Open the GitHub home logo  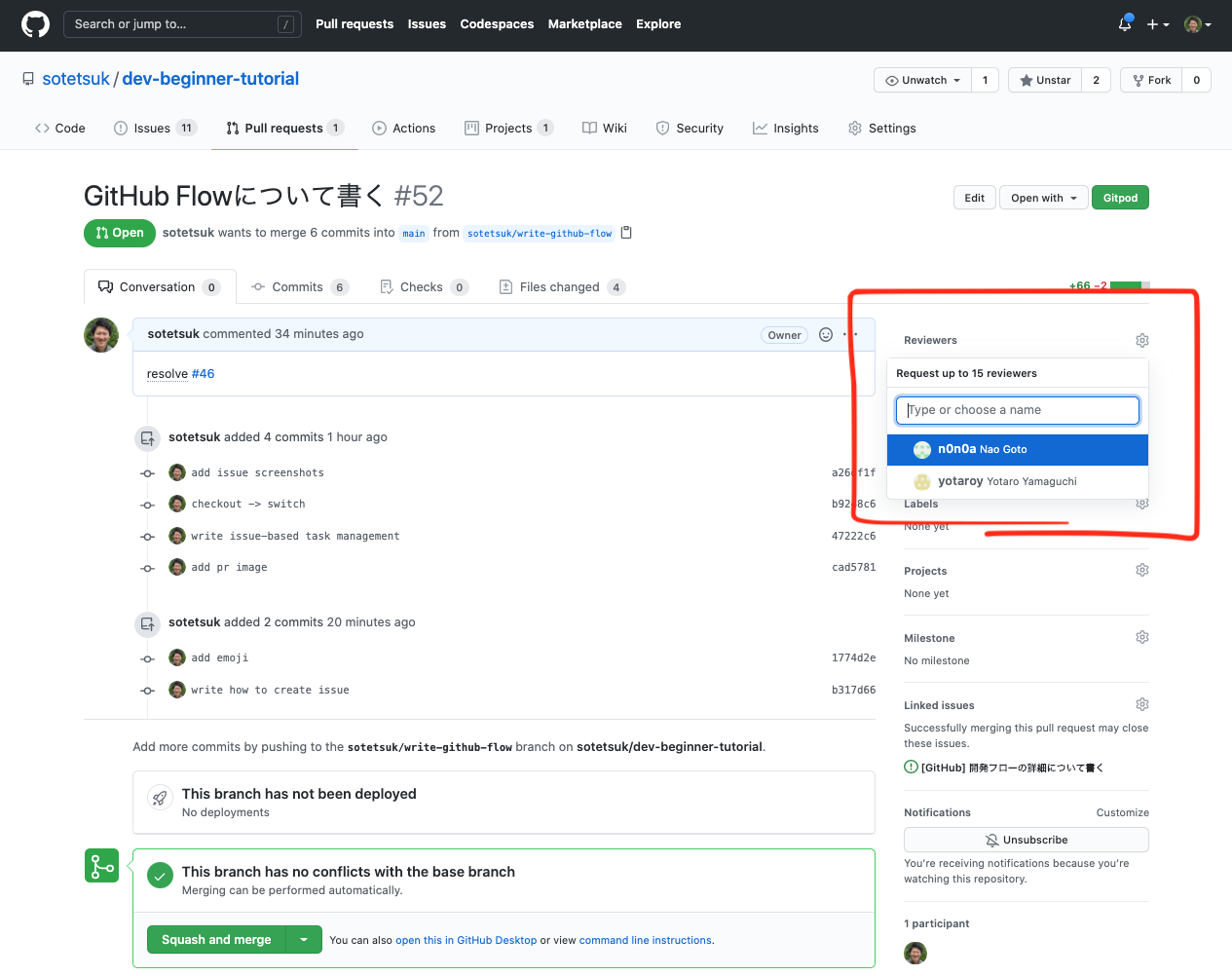coord(35,24)
